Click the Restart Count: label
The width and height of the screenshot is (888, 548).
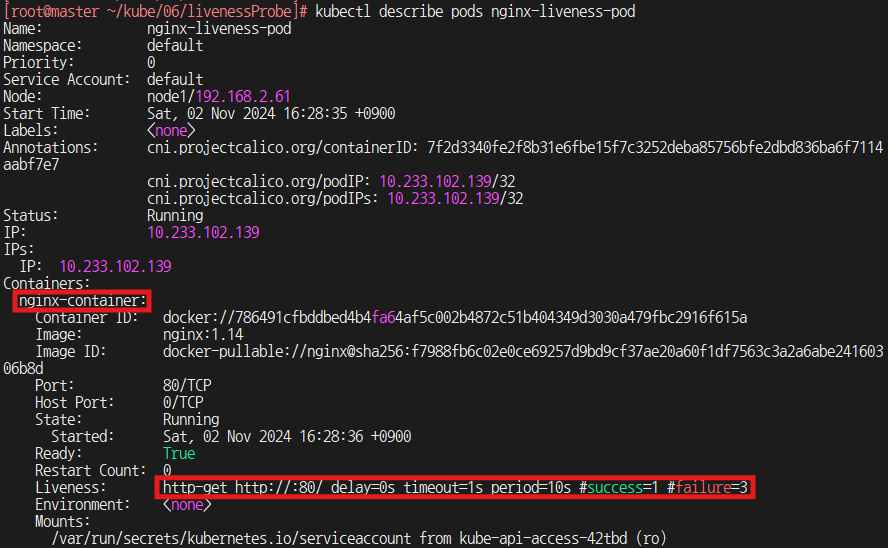(x=90, y=470)
